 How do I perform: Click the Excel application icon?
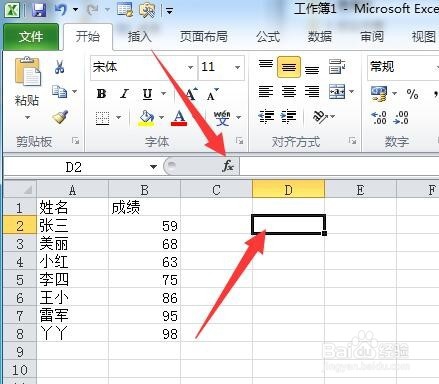tap(12, 10)
